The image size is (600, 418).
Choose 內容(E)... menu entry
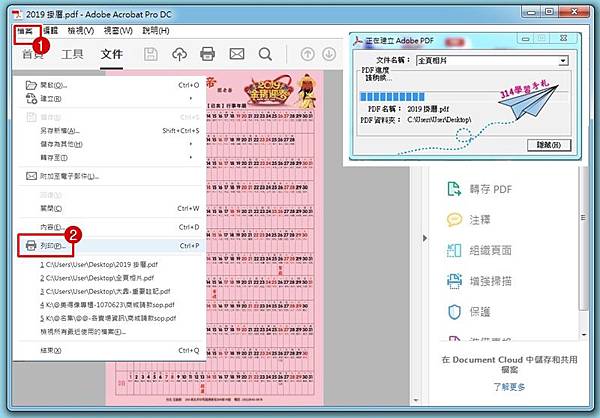(111, 227)
